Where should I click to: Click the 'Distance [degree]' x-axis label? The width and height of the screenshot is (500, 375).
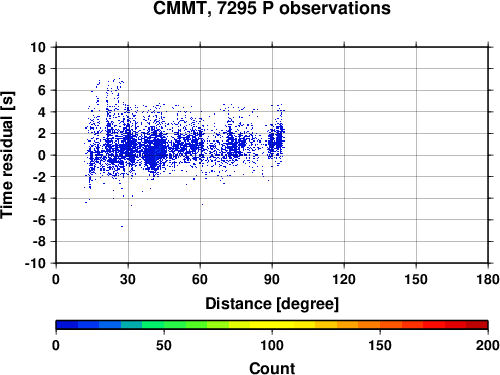click(x=272, y=304)
